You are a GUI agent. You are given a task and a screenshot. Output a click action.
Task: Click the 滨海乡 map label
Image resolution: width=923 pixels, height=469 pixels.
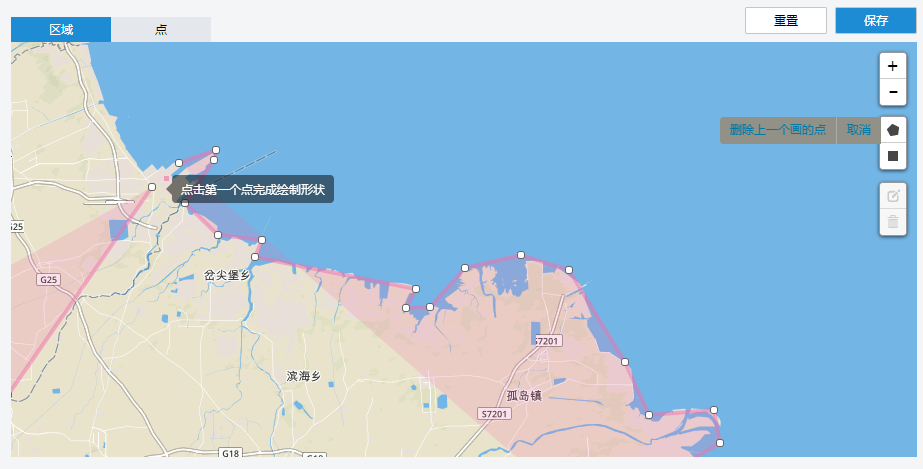[303, 376]
